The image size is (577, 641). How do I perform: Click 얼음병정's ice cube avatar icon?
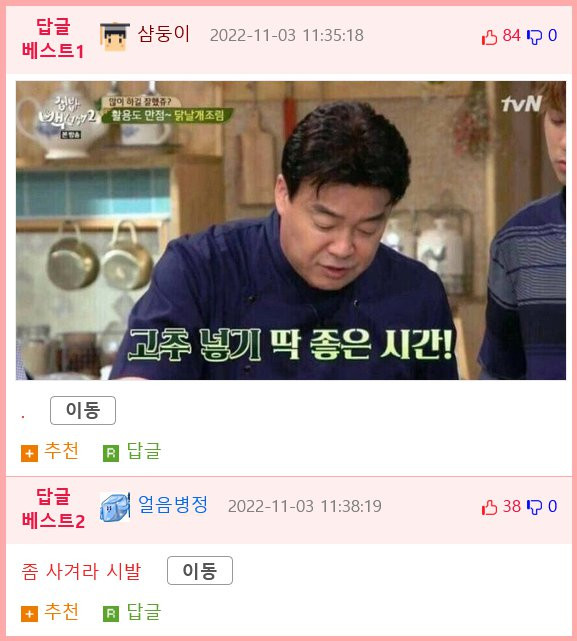click(115, 507)
